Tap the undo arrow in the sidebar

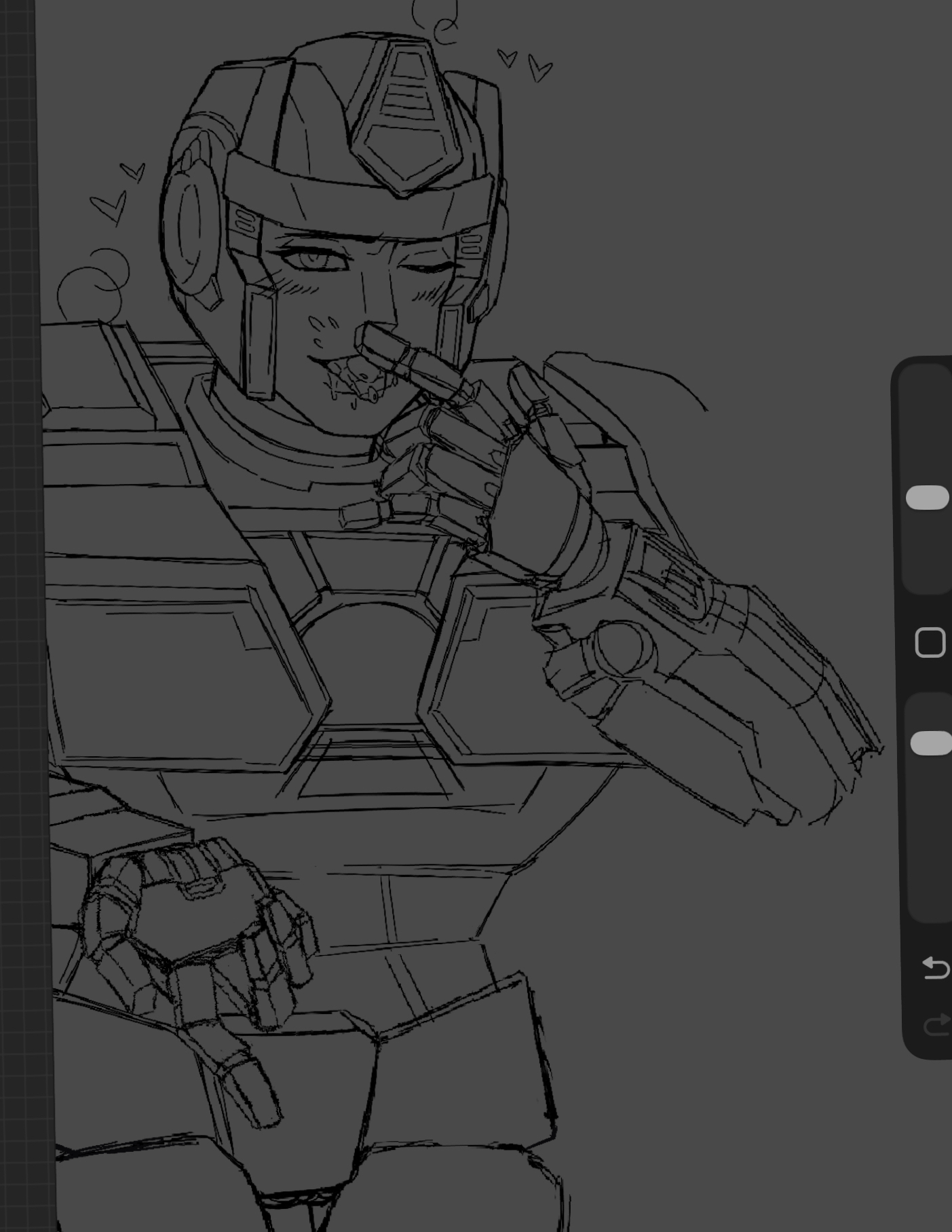click(935, 967)
